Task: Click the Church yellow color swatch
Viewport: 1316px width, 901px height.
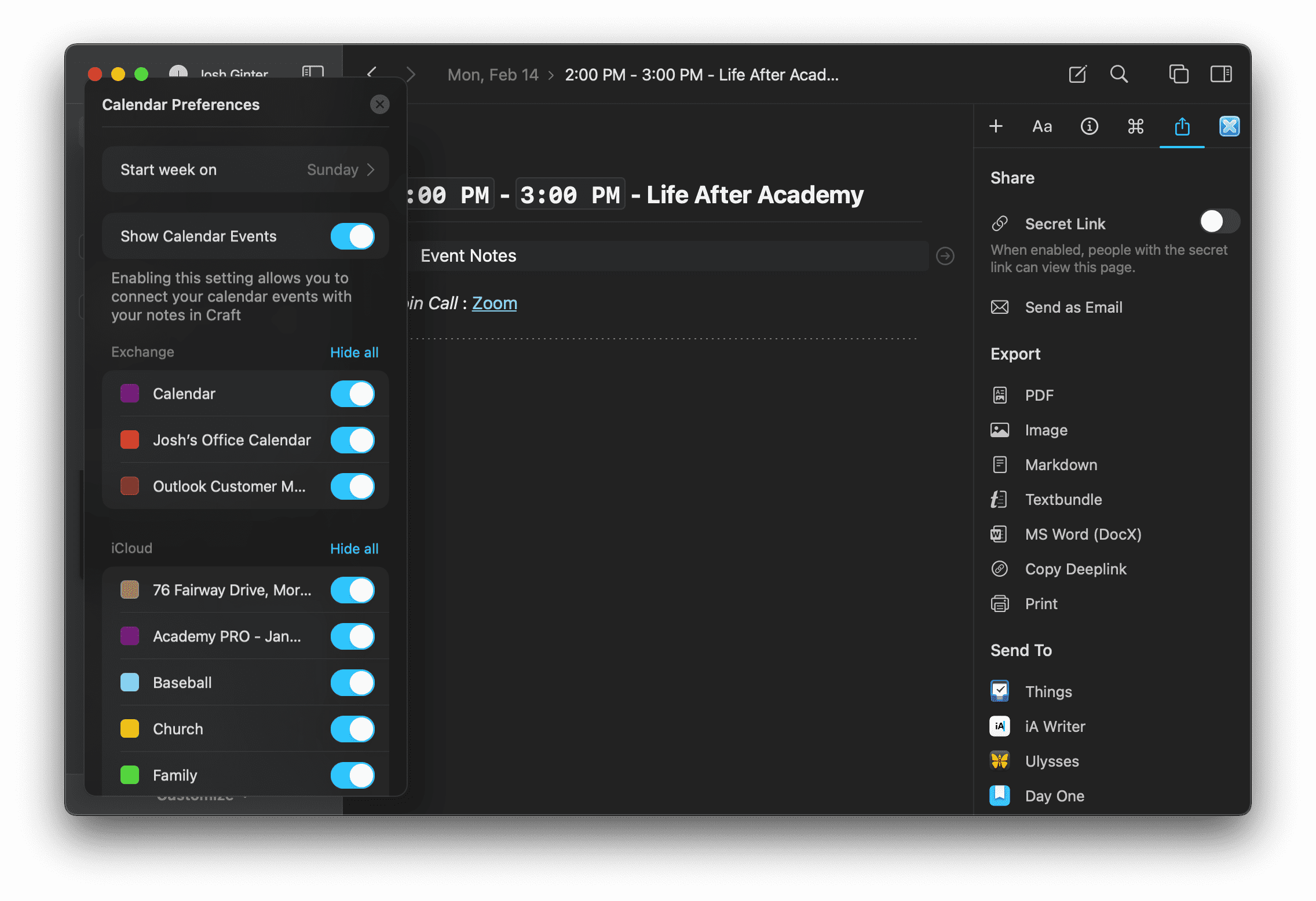Action: click(130, 729)
